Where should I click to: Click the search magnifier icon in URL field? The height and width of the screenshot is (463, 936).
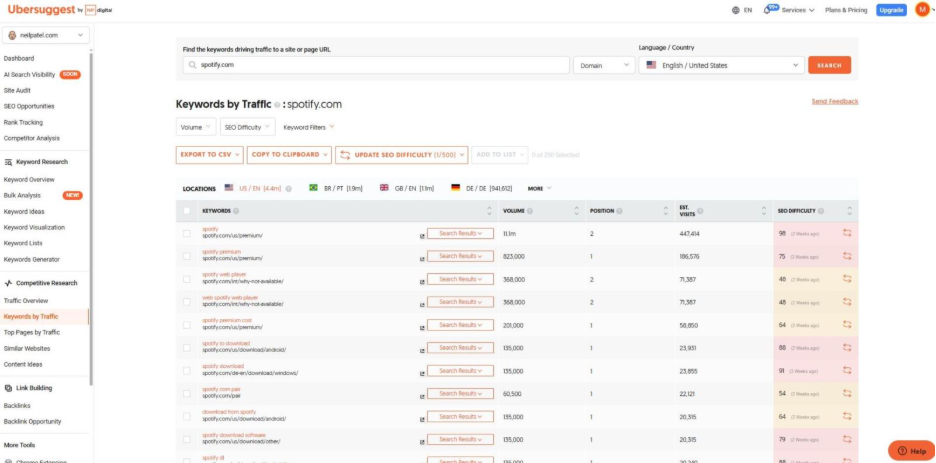tap(192, 65)
